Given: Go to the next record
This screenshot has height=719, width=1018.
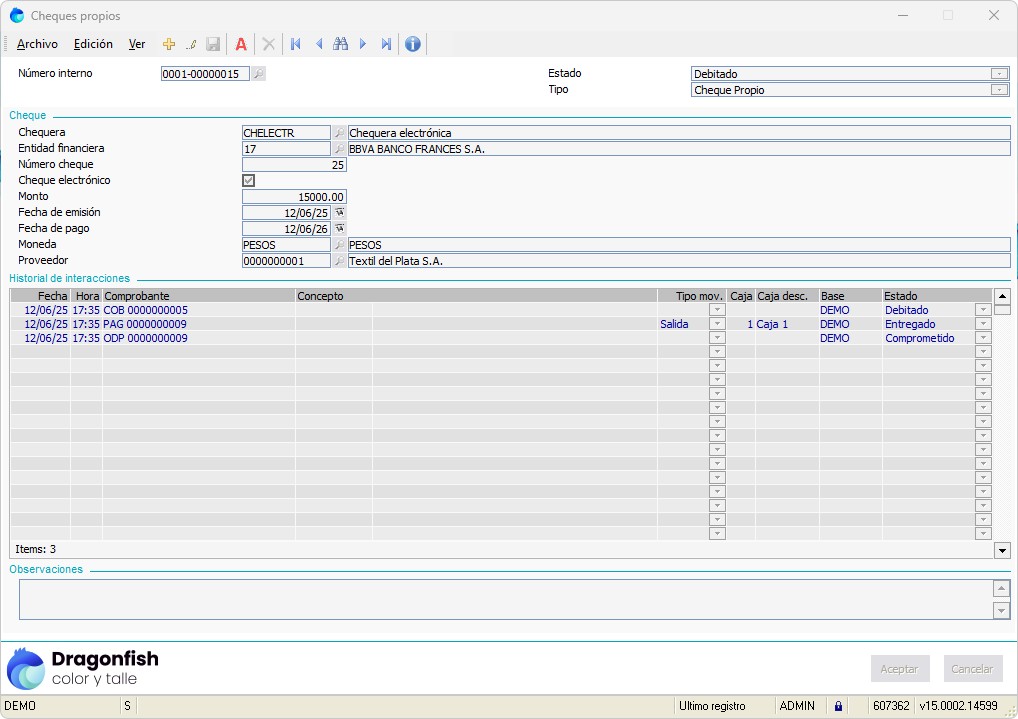Looking at the screenshot, I should tap(363, 44).
